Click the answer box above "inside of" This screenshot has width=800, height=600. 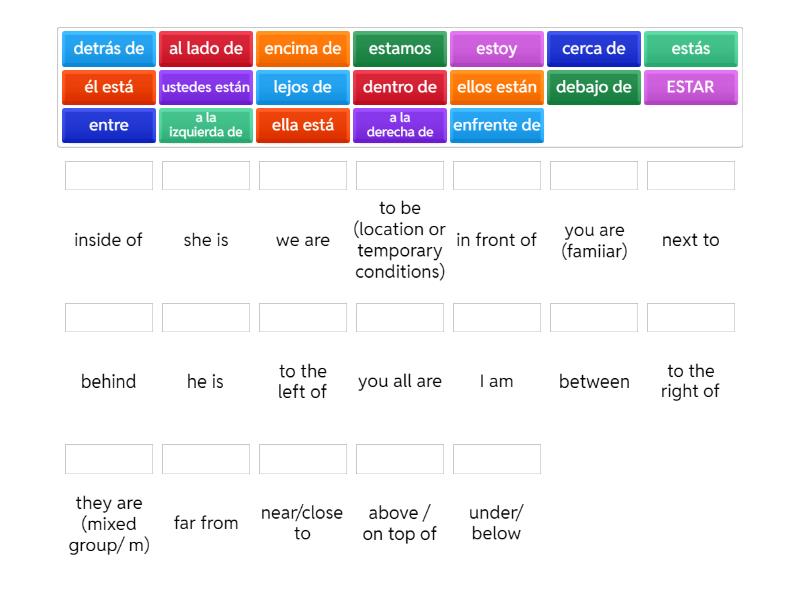(108, 174)
